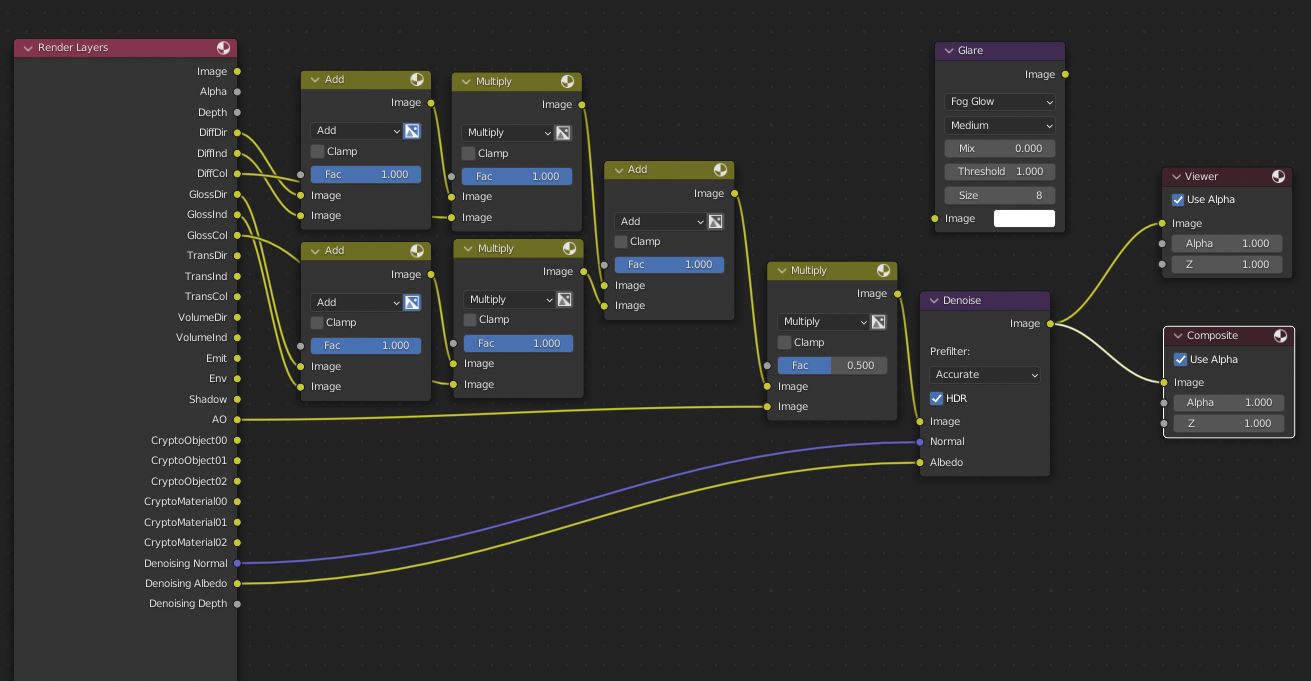Click the Denoise node Image output socket

coord(1050,323)
